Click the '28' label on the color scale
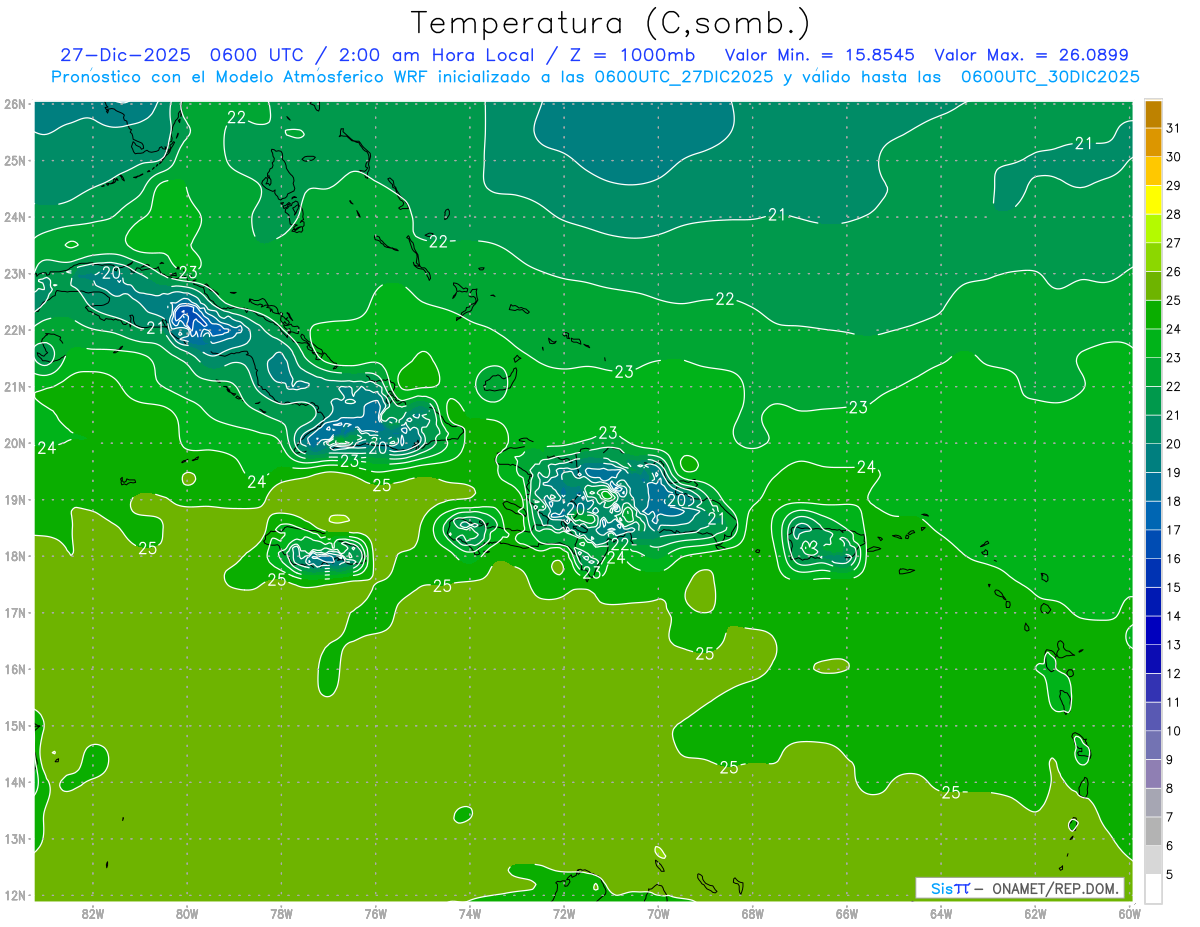 [x=1174, y=215]
